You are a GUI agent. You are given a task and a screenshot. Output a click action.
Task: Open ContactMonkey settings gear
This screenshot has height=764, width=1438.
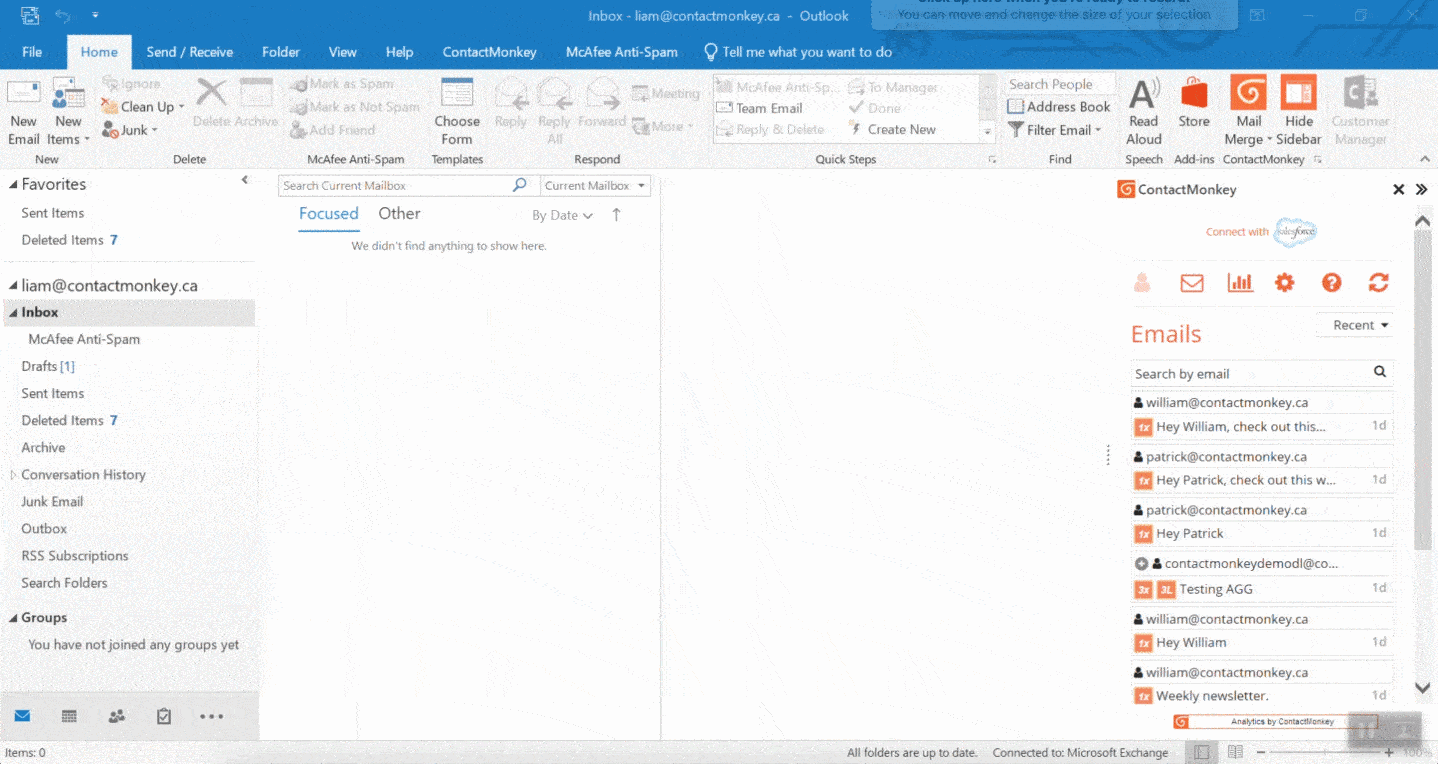click(1285, 283)
